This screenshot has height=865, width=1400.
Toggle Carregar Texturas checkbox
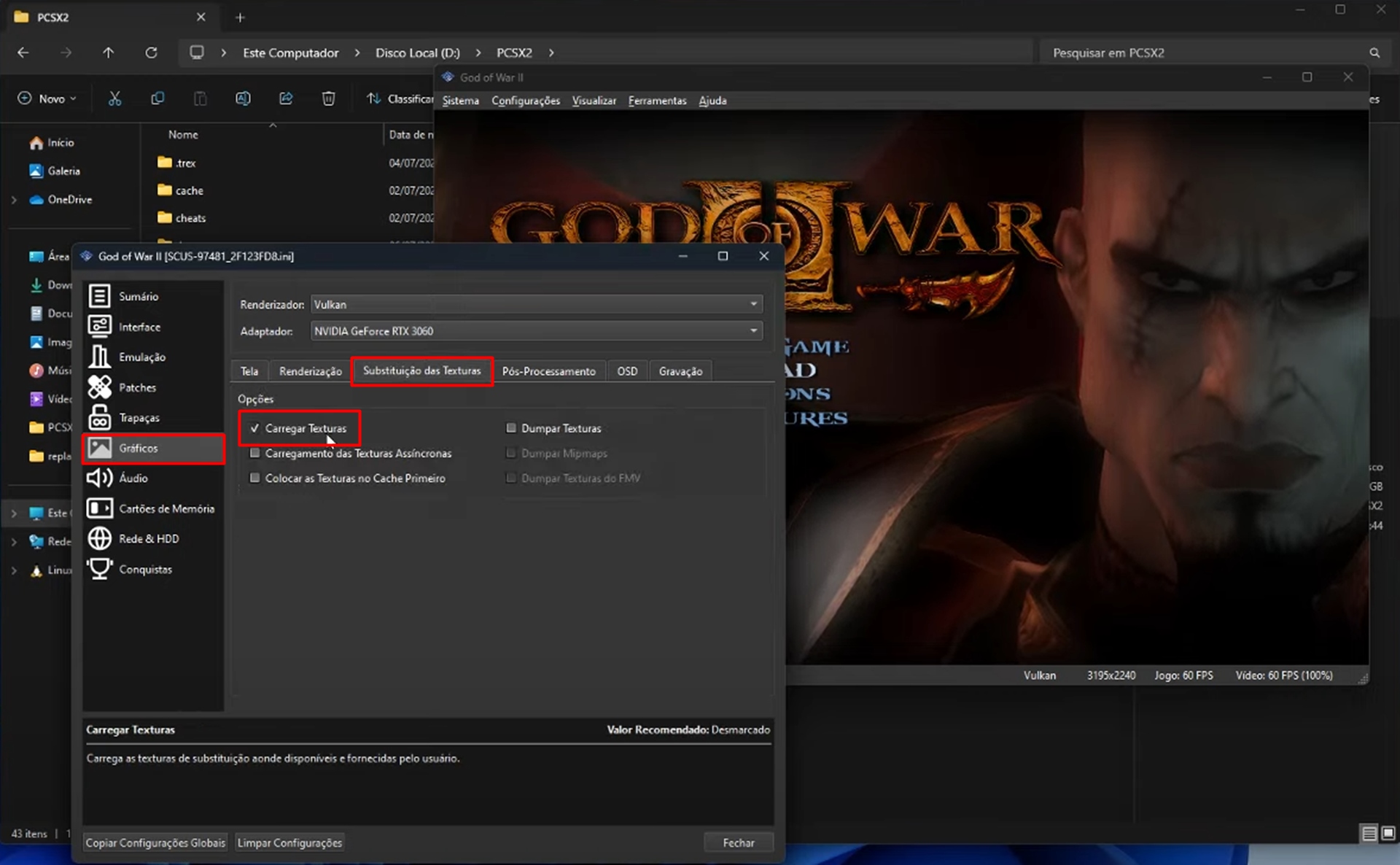(x=255, y=428)
